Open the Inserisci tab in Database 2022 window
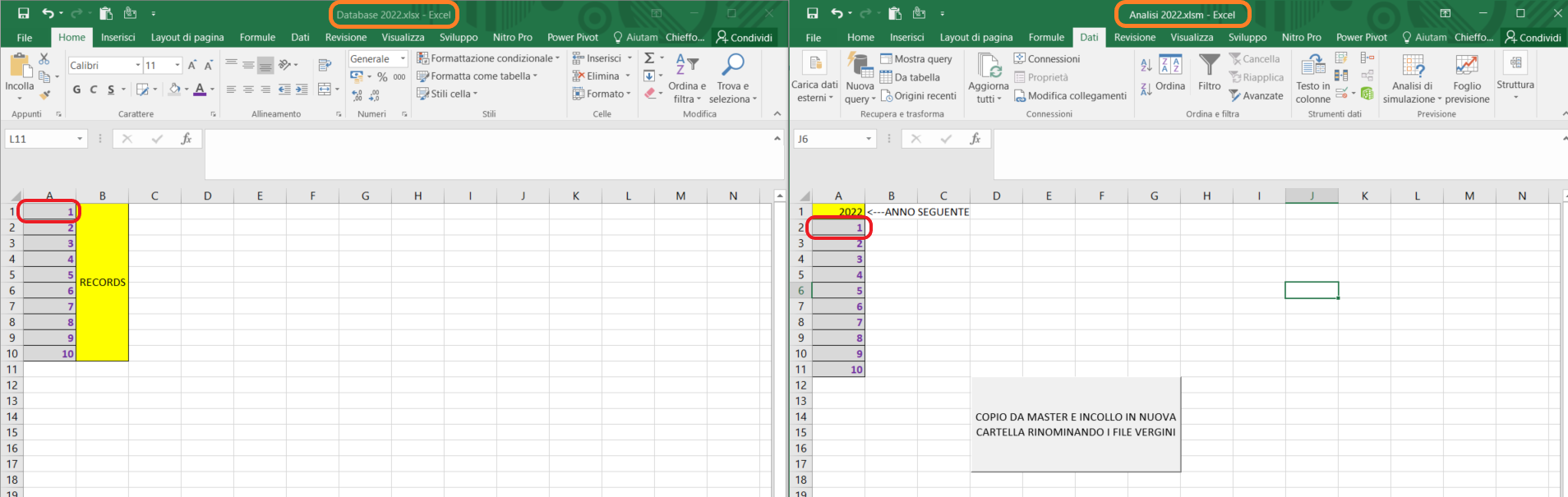This screenshot has width=1568, height=497. point(118,37)
